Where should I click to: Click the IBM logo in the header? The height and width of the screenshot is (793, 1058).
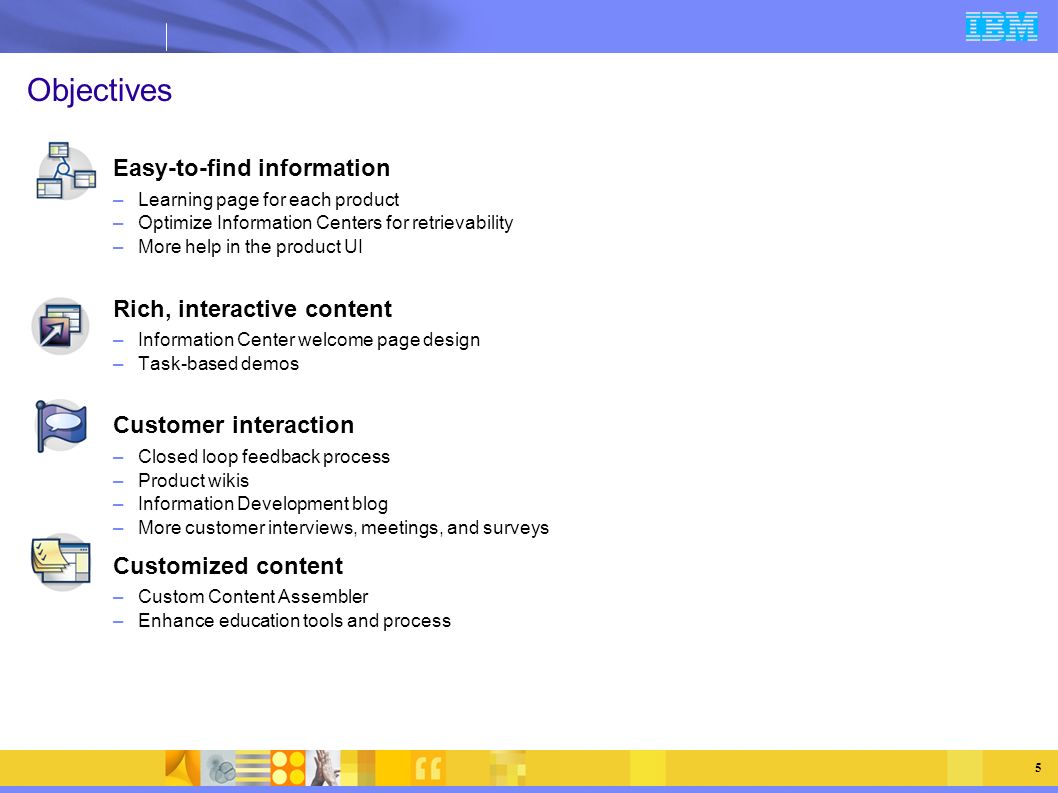tap(1001, 27)
